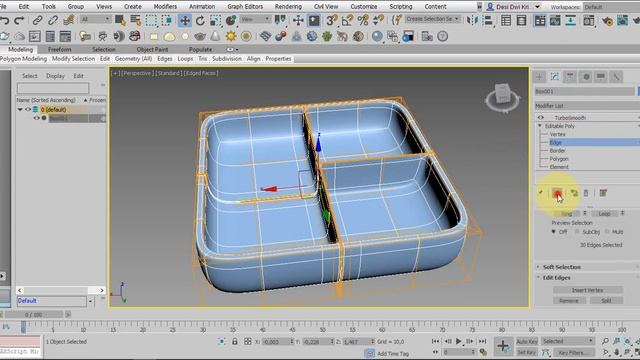Open the Motion command panel tab
Viewport: 640px width, 360px height.
click(586, 76)
